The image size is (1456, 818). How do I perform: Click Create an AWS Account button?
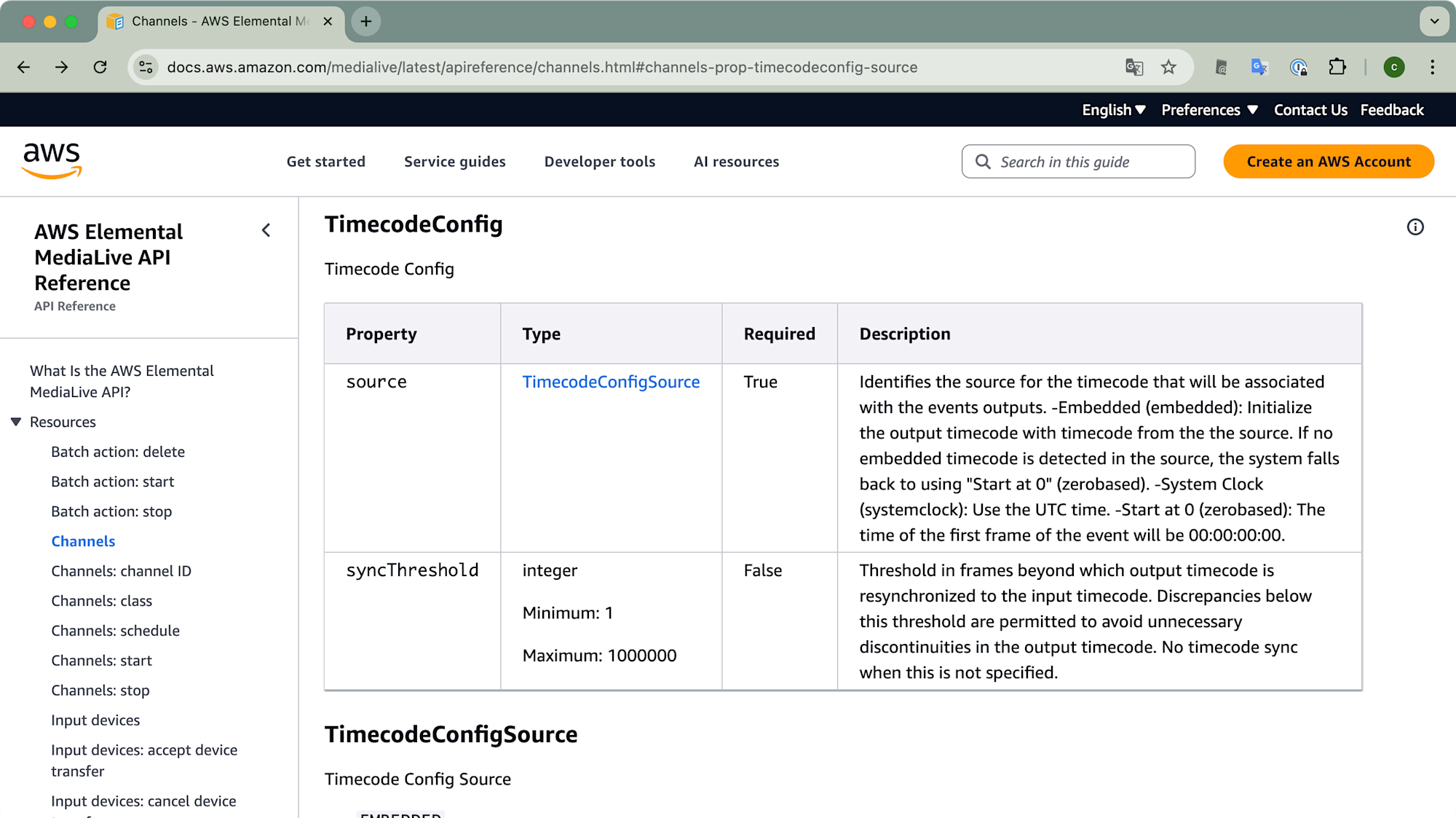pyautogui.click(x=1329, y=162)
